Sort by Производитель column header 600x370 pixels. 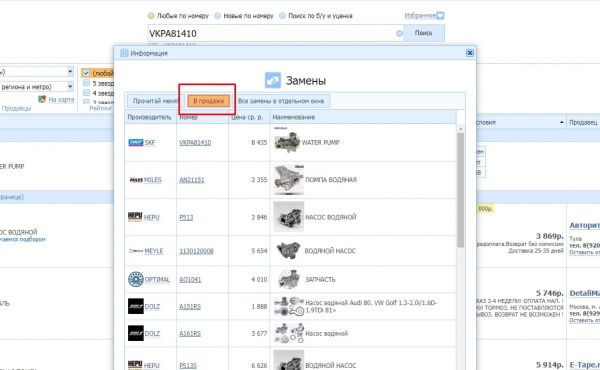149,117
